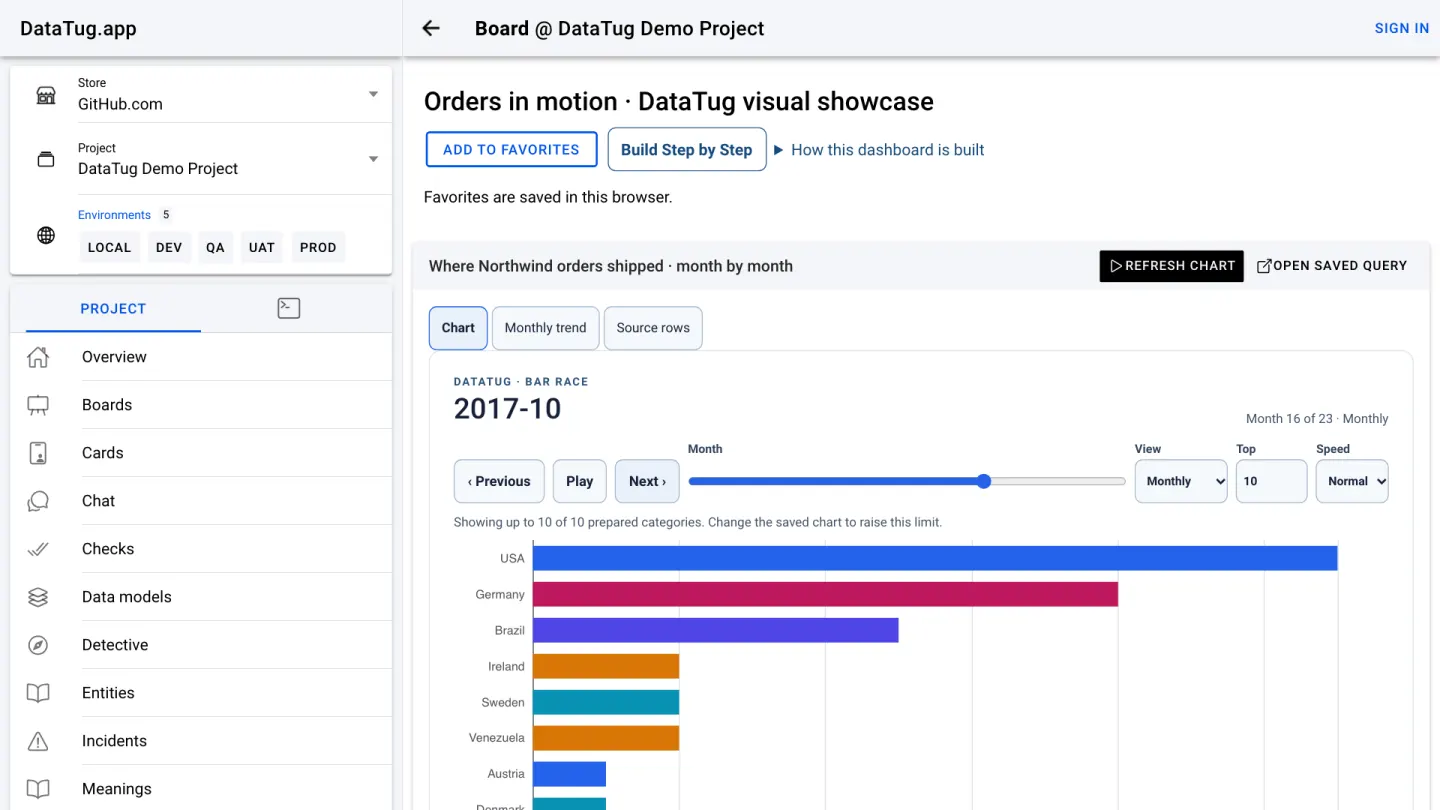The width and height of the screenshot is (1440, 810).
Task: Click the Overview home icon
Action: [38, 357]
